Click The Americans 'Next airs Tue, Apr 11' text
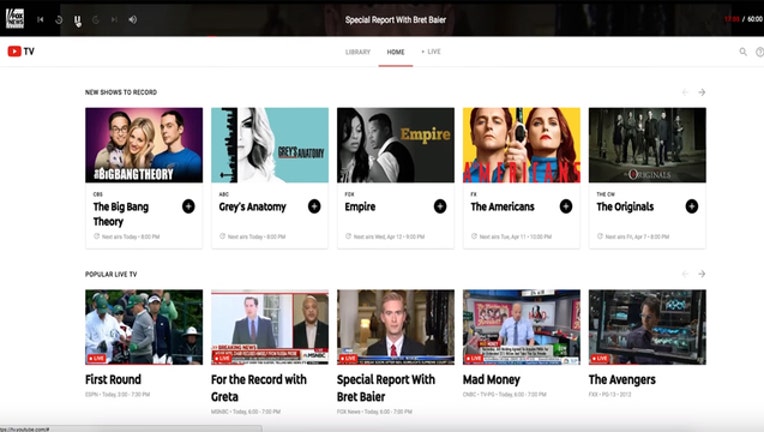Screen dimensions: 764x432 pos(516,237)
